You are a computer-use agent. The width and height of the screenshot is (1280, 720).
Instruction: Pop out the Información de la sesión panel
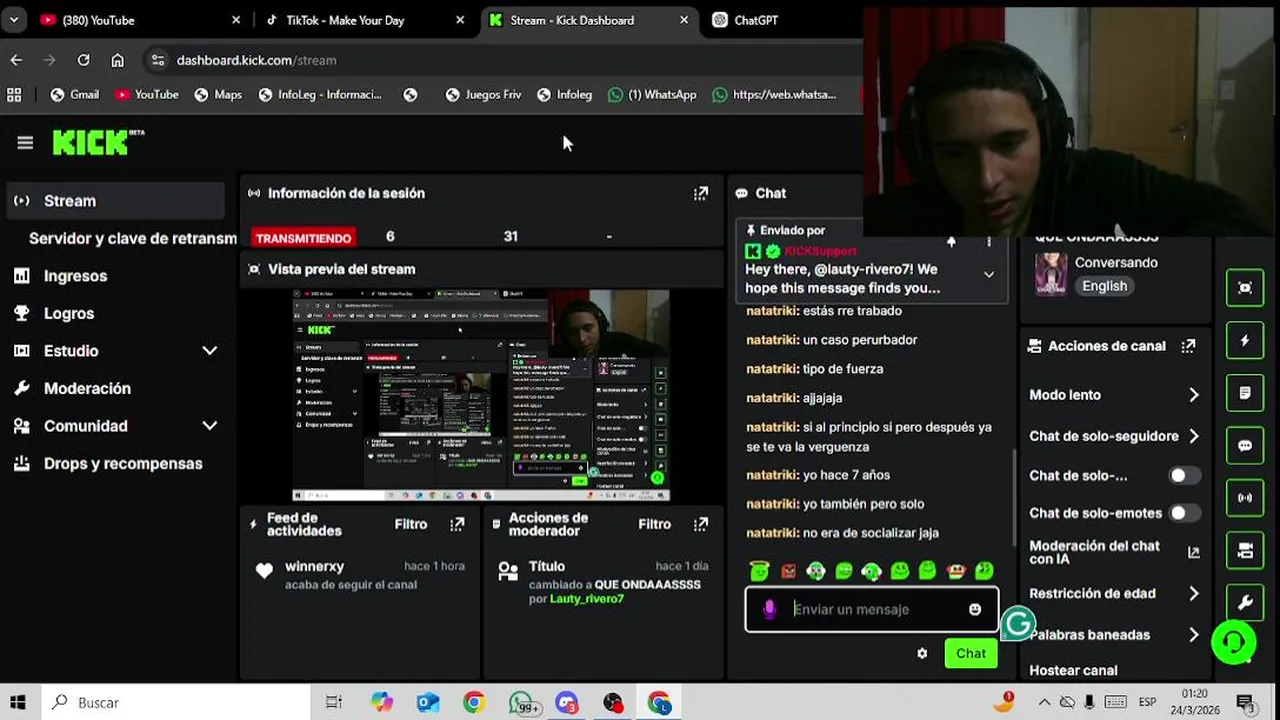701,193
